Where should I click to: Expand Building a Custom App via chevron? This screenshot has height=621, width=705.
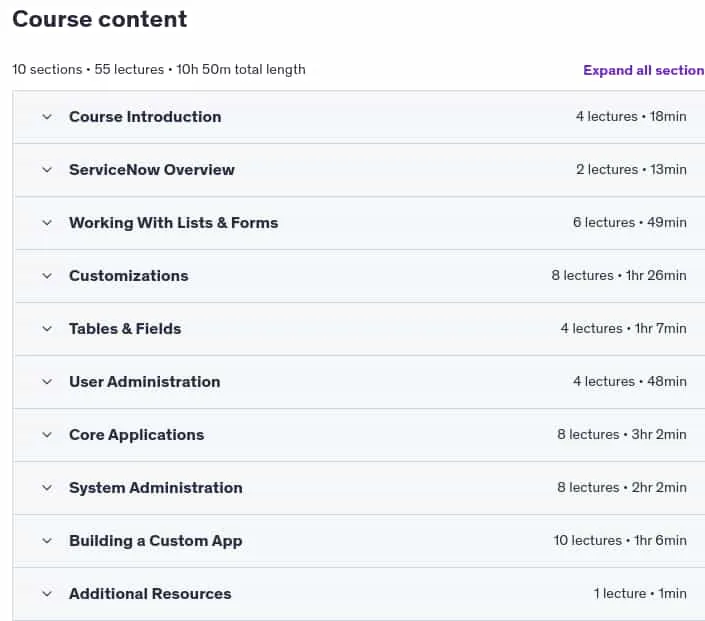click(x=47, y=541)
